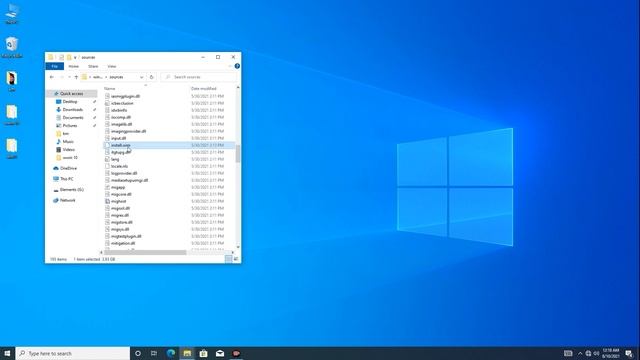Image resolution: width=640 pixels, height=360 pixels.
Task: Open Documents in Quick access
Action: [x=73, y=118]
